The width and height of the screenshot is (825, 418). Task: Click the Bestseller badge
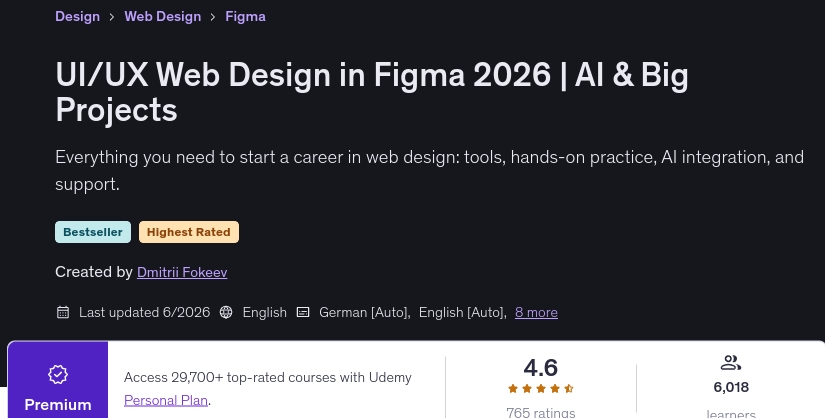93,232
